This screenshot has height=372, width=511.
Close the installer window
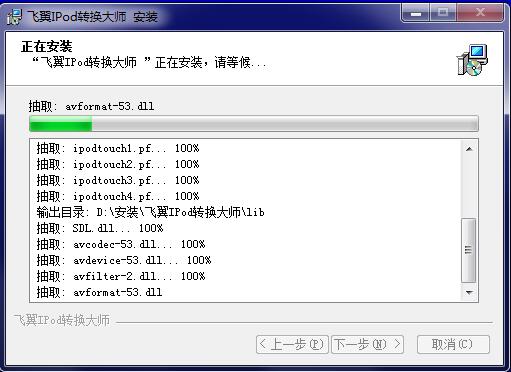pyautogui.click(x=480, y=13)
